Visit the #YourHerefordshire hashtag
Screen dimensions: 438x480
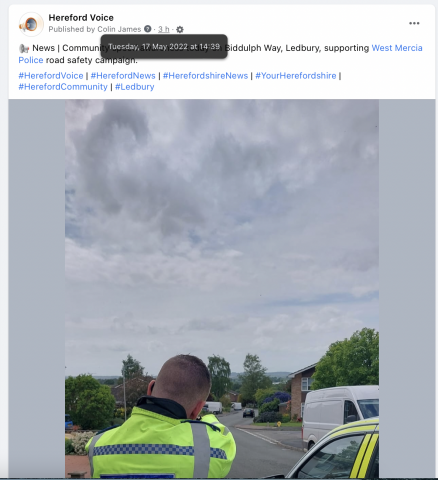coord(296,76)
